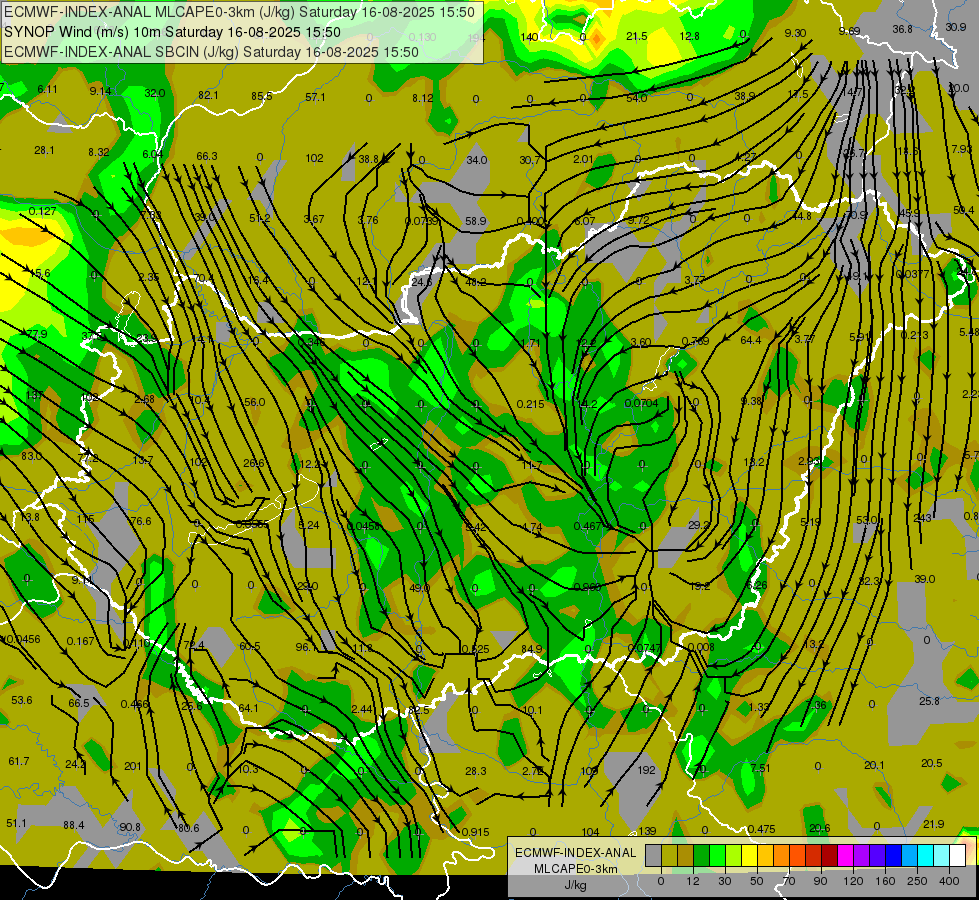Screen dimensions: 979x900
Task: Click legend scale label 250
Action: [917, 881]
